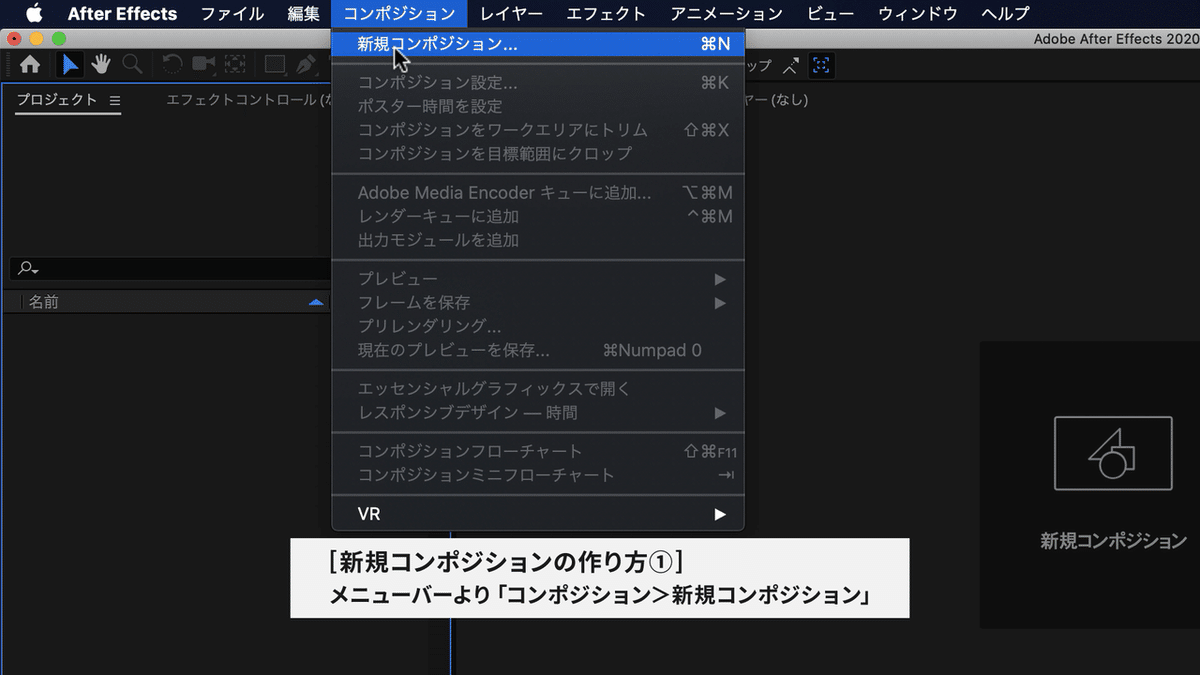Click コンポジション設定... menu entry
Screen dimensions: 1200x675
pos(538,83)
